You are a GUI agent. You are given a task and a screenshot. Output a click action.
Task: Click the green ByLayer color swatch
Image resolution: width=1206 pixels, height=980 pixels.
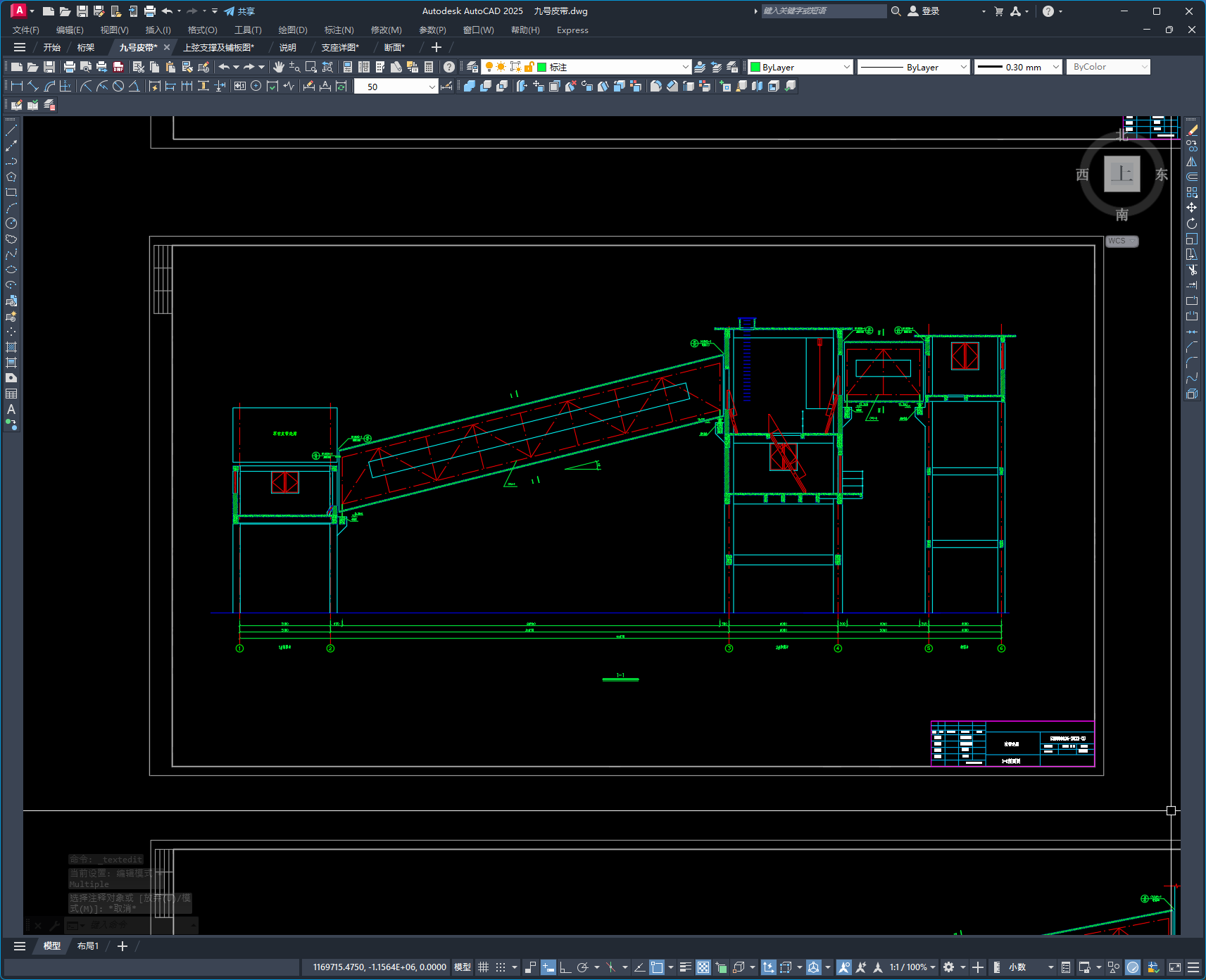coord(755,67)
